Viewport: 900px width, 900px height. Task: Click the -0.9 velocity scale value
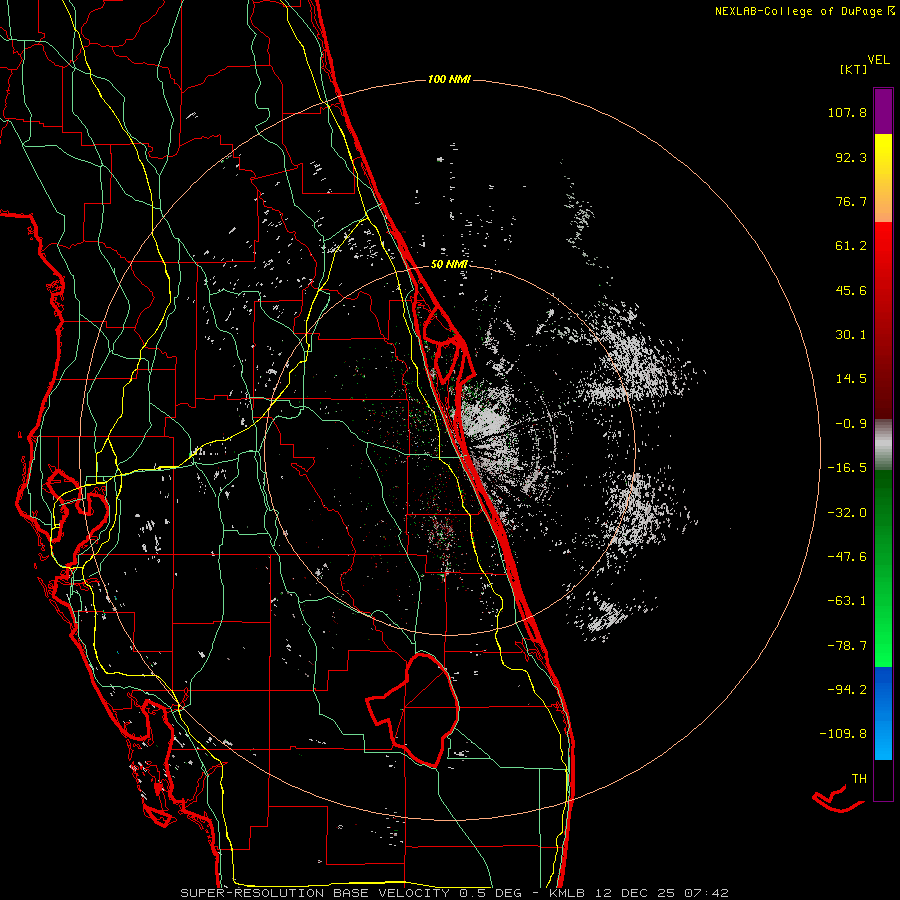[x=851, y=424]
